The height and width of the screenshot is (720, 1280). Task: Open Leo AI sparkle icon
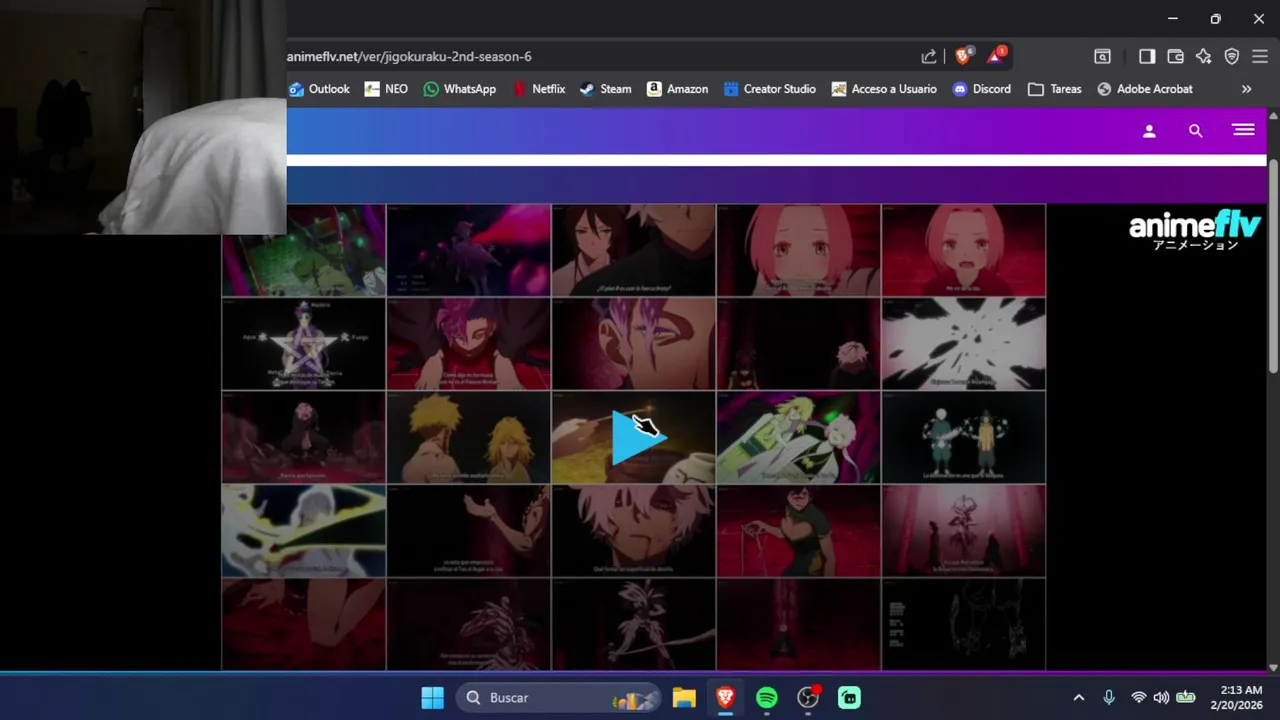1204,57
